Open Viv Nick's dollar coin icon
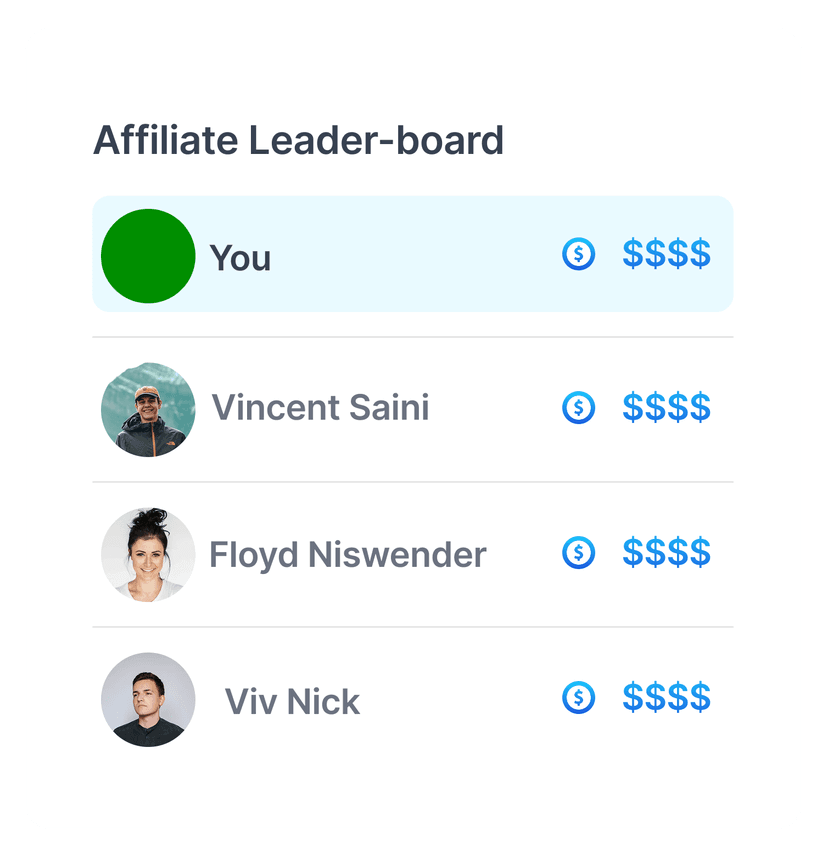 580,699
